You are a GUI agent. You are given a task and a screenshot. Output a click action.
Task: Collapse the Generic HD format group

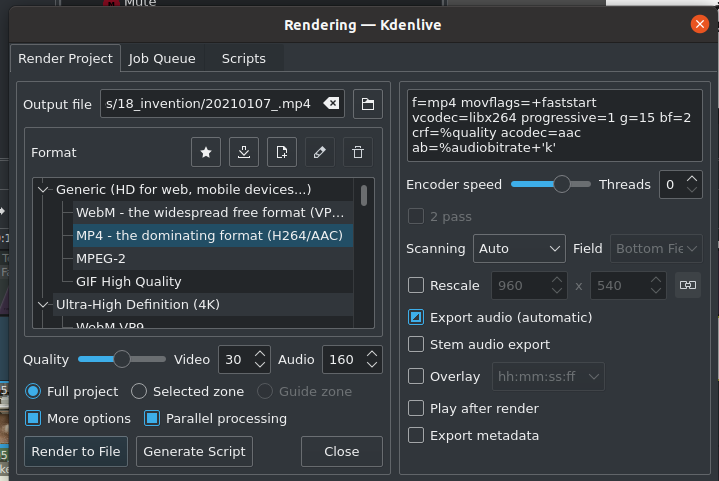(x=43, y=189)
